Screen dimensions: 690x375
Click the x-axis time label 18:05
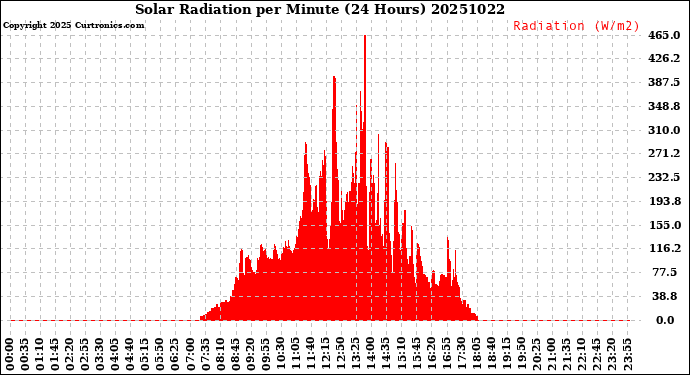pyautogui.click(x=477, y=355)
